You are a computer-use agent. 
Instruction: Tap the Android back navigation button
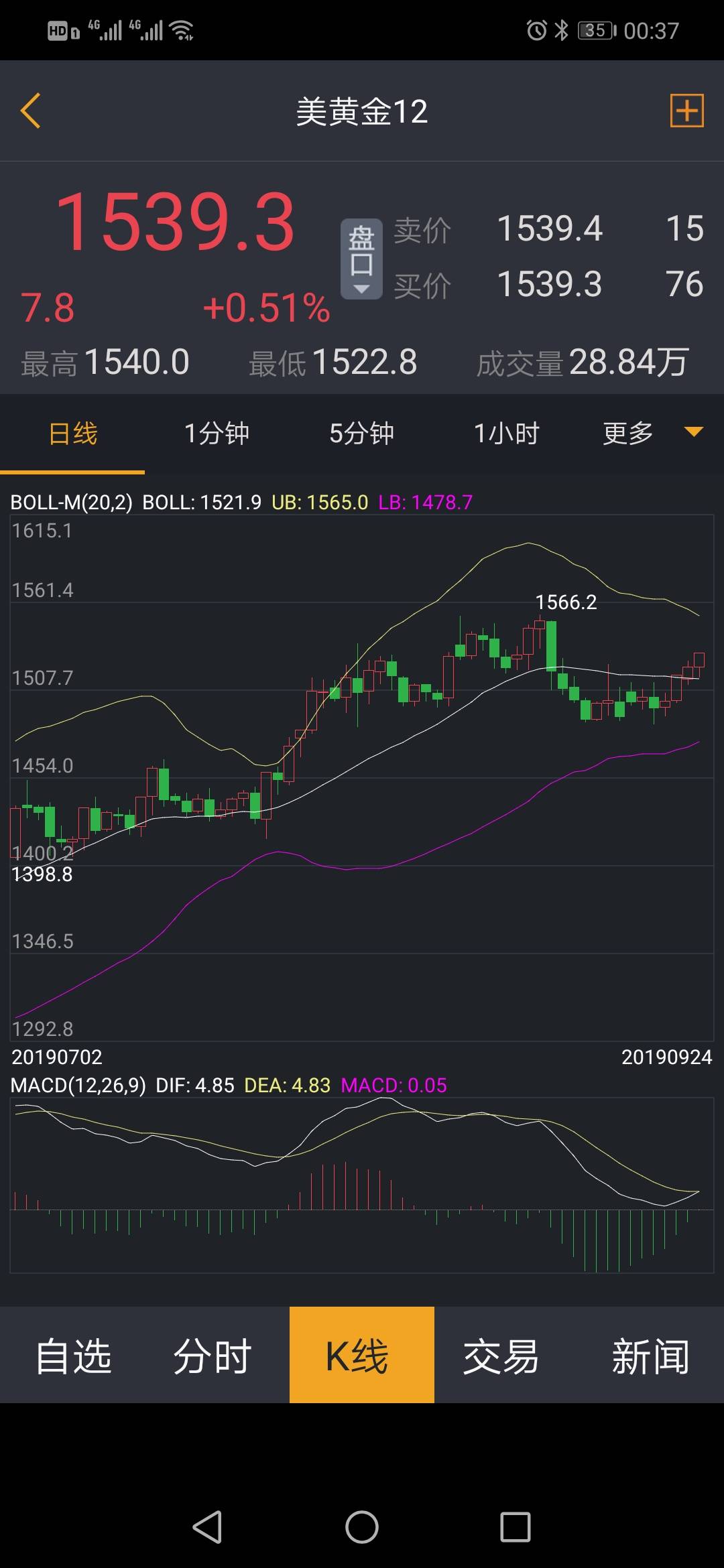(x=207, y=1527)
